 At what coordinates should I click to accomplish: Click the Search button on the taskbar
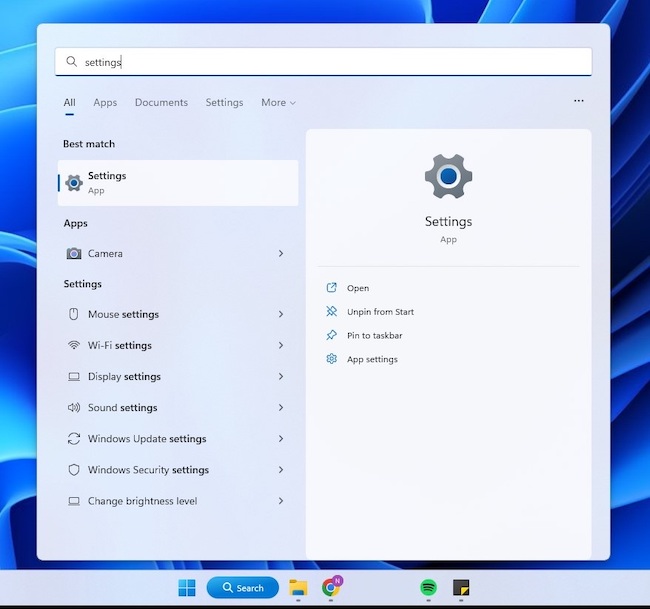[243, 587]
